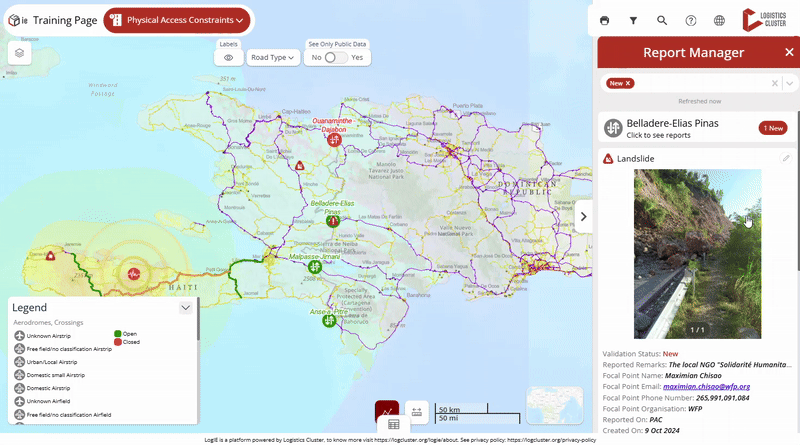Screen dimensions: 800x445
Task: Select the Belladere-Elias Pinas crossing alert marker
Action: [x=333, y=221]
